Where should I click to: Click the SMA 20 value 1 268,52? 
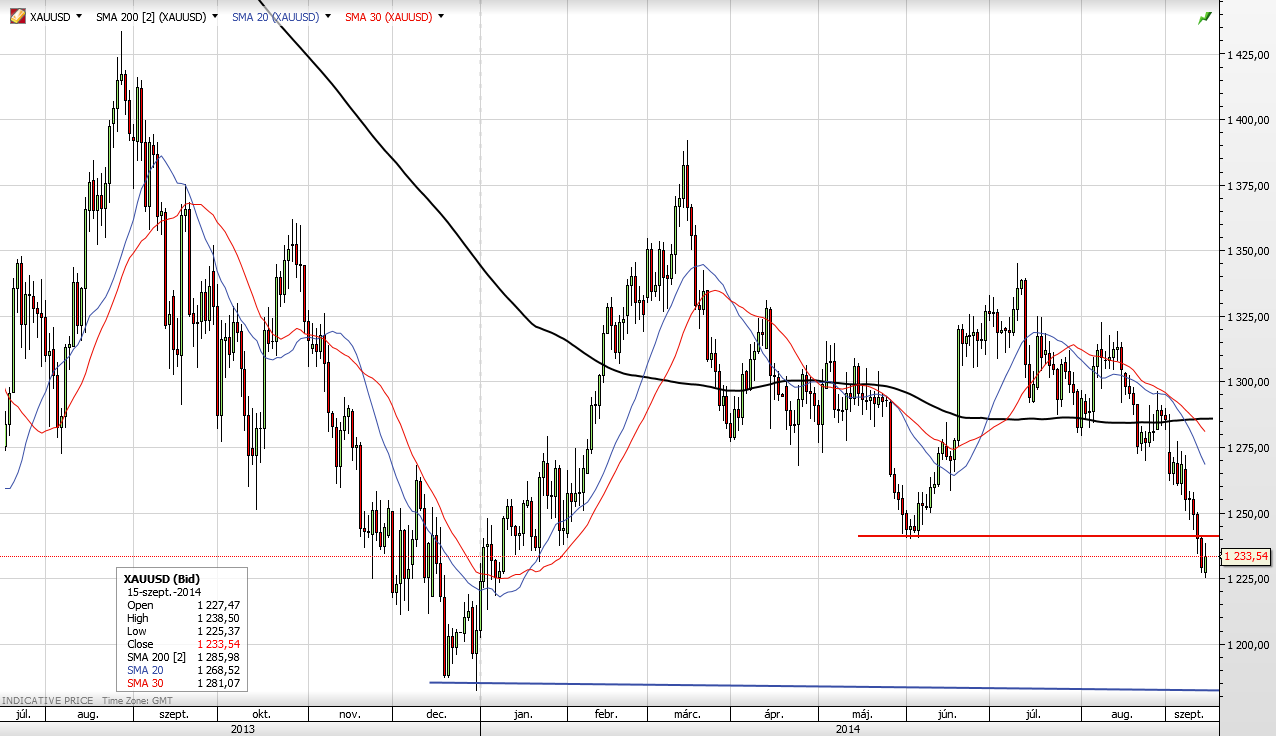click(x=217, y=670)
